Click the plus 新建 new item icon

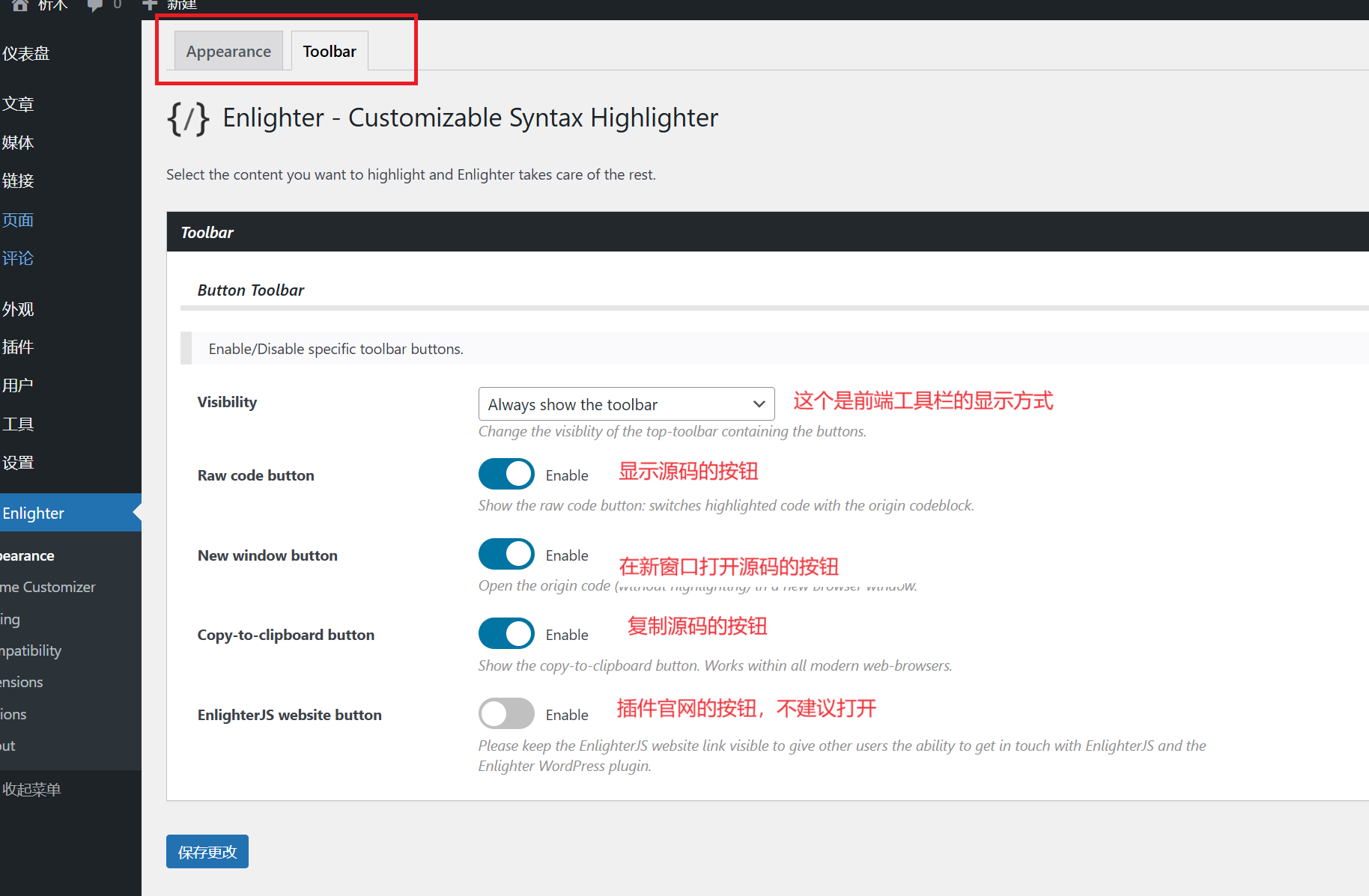pos(150,4)
